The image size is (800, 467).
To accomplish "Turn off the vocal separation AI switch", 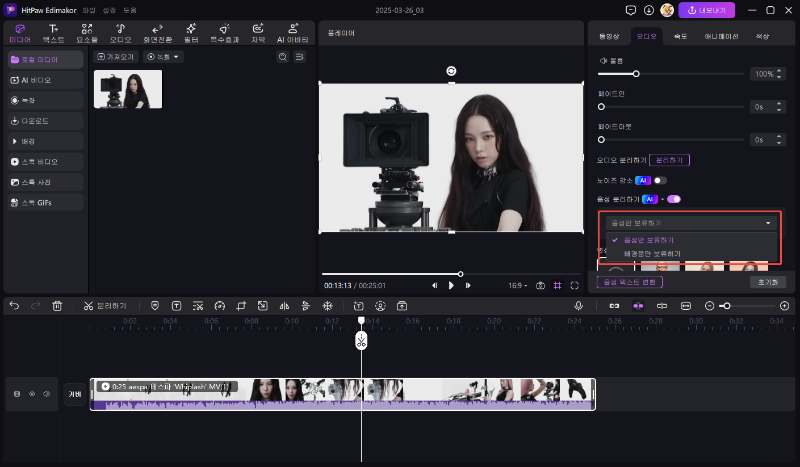I will click(x=673, y=199).
